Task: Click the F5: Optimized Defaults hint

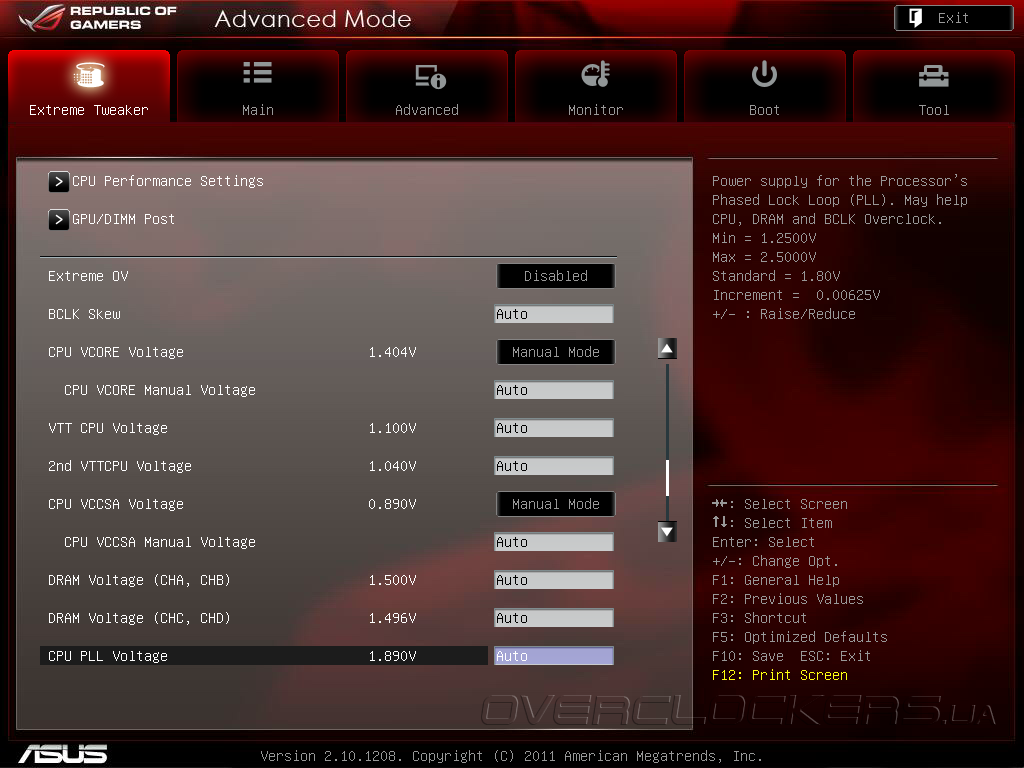Action: (799, 637)
